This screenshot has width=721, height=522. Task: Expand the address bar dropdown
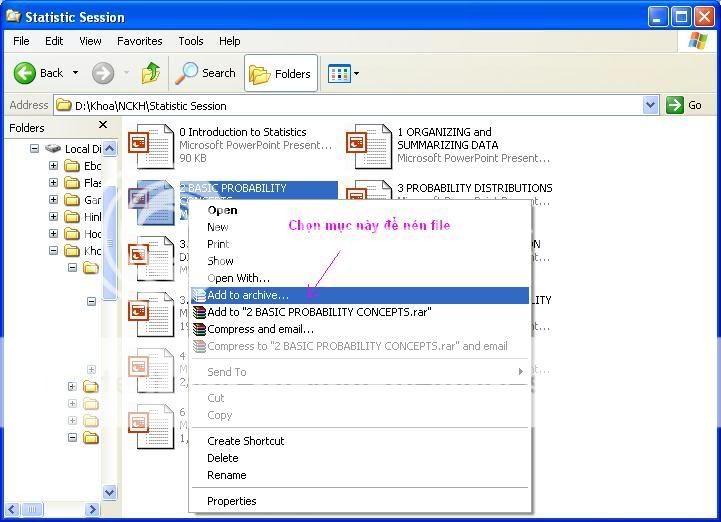[650, 105]
